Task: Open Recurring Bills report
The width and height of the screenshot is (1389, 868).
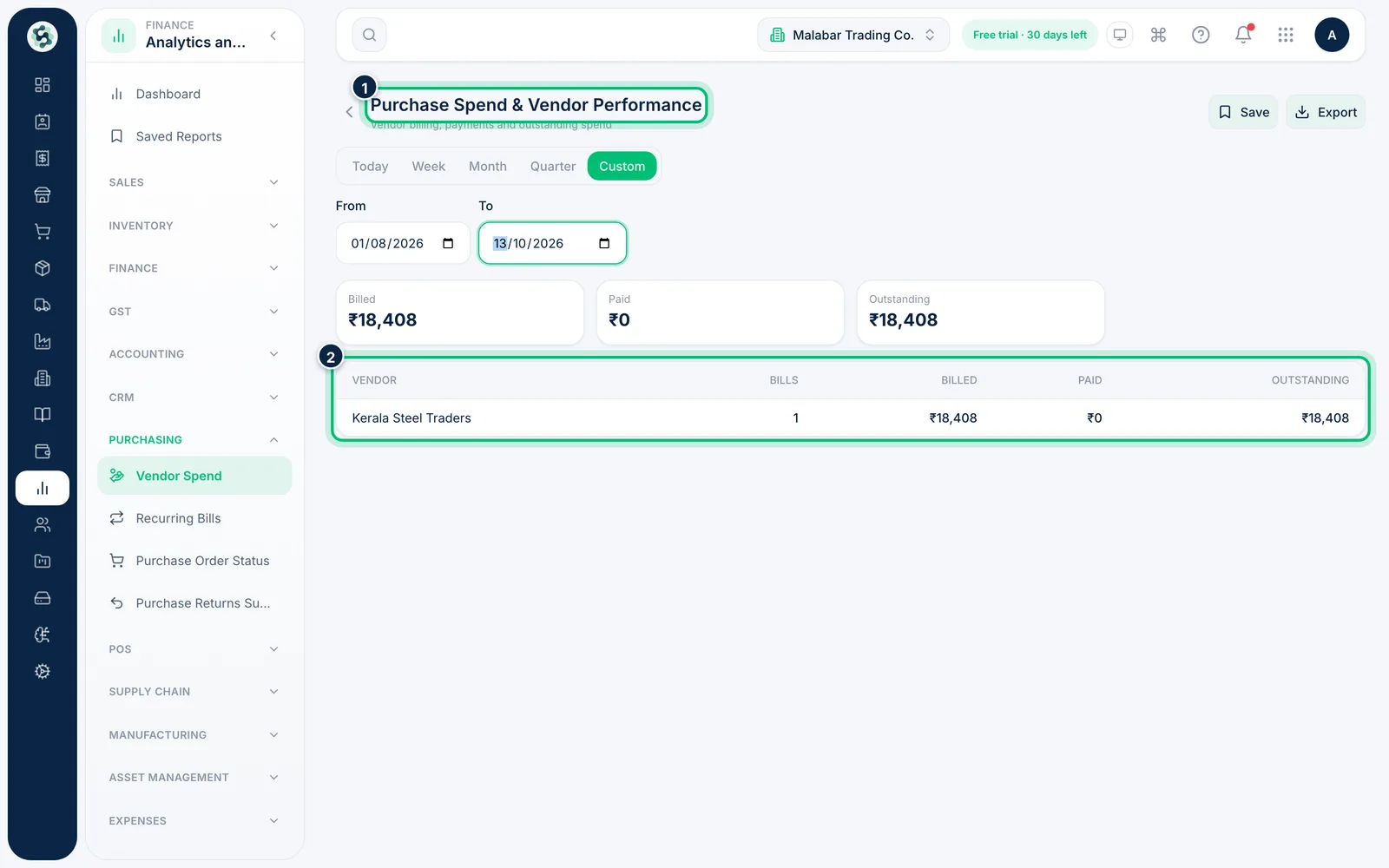Action: (194, 518)
